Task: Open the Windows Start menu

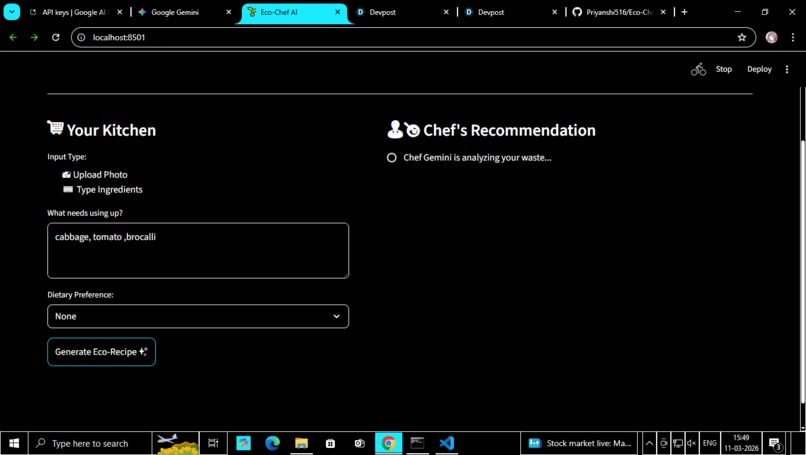Action: click(14, 443)
